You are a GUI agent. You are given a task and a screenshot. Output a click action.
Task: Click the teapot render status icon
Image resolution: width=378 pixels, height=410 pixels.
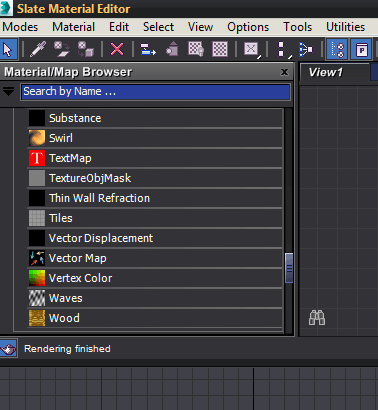coord(8,349)
